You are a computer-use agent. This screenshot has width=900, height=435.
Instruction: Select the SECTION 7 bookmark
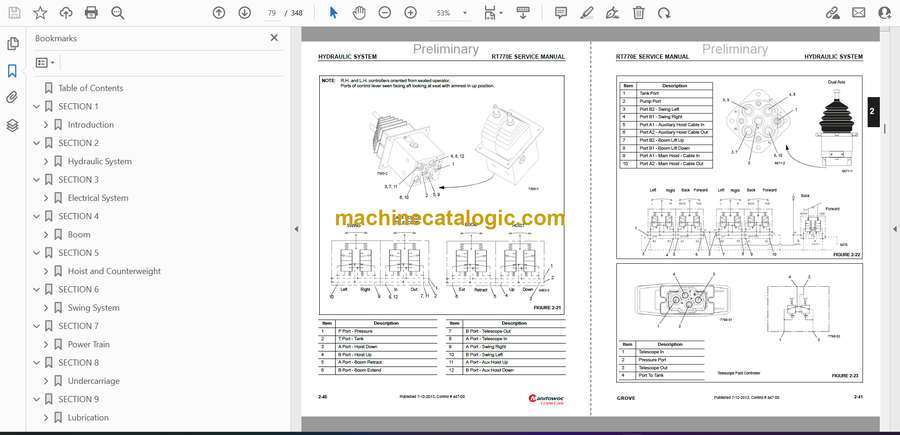point(78,326)
